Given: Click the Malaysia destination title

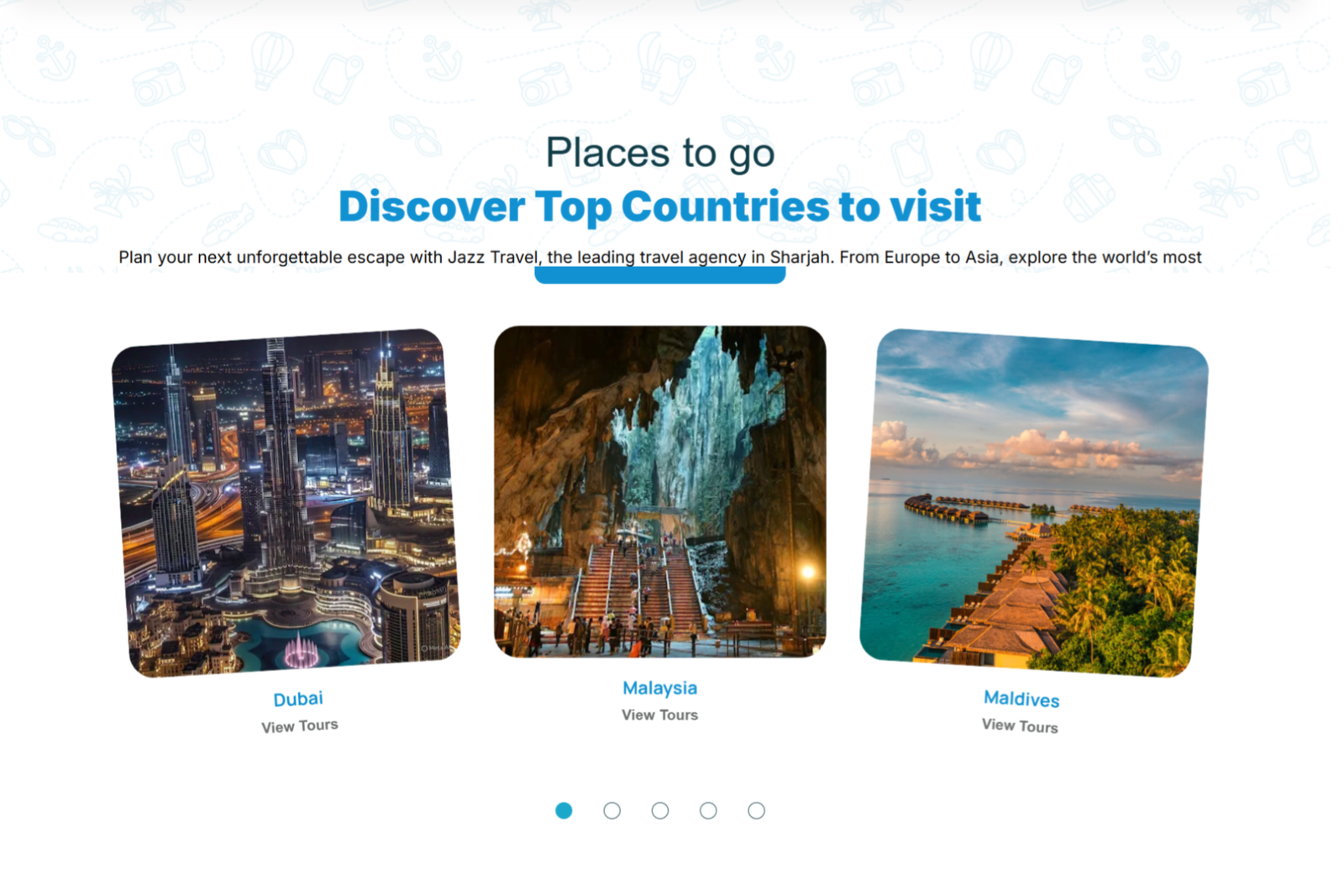Looking at the screenshot, I should pyautogui.click(x=660, y=688).
